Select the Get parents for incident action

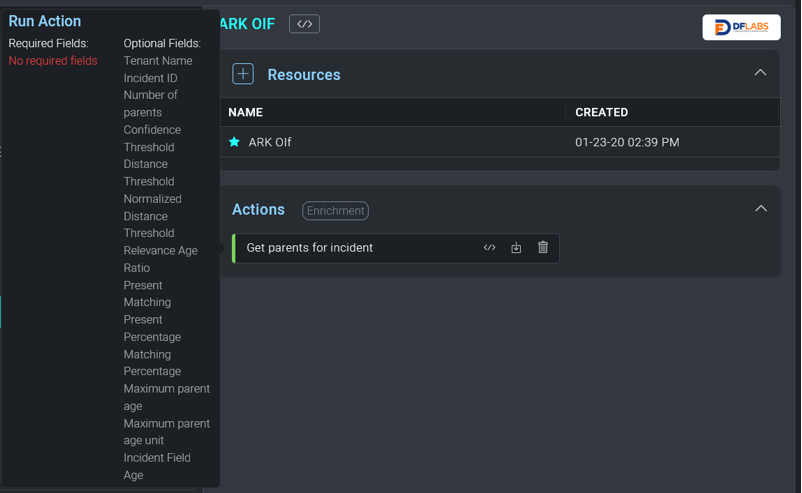[x=310, y=248]
